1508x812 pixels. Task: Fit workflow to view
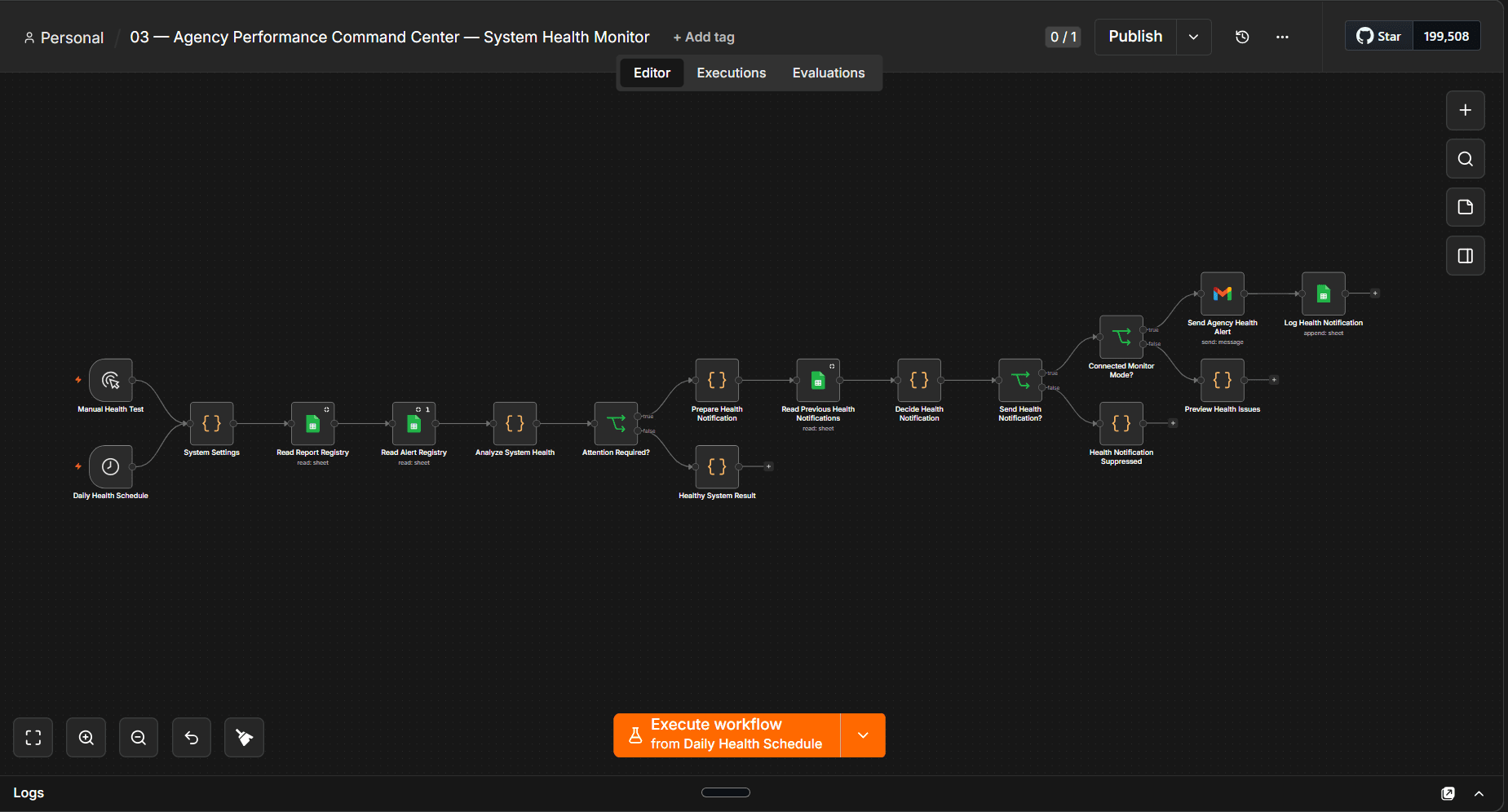(x=33, y=738)
